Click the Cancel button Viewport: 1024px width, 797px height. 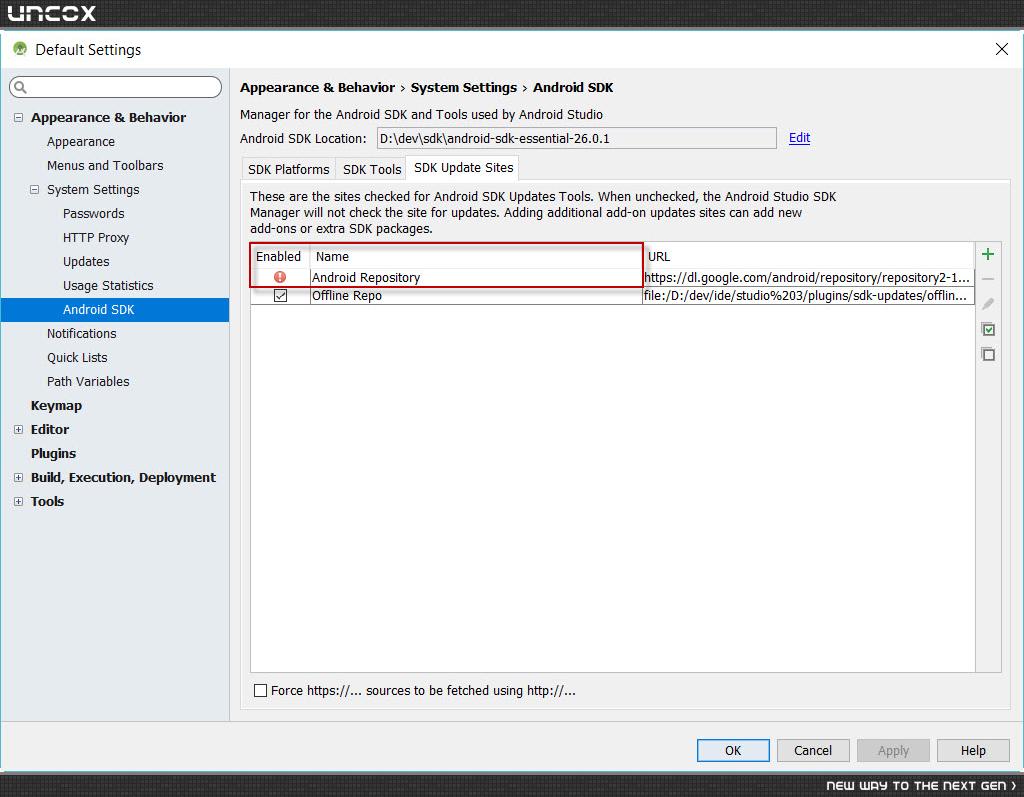[x=813, y=751]
